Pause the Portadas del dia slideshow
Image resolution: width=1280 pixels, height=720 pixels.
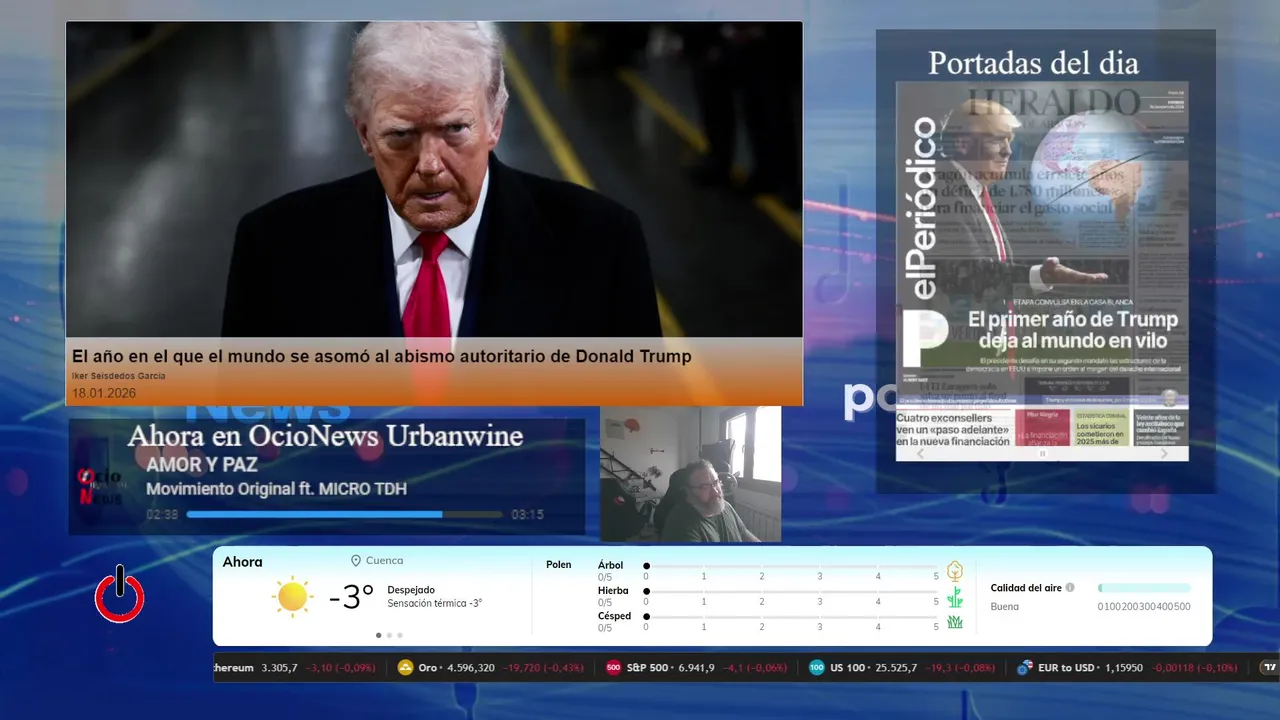pos(1042,454)
